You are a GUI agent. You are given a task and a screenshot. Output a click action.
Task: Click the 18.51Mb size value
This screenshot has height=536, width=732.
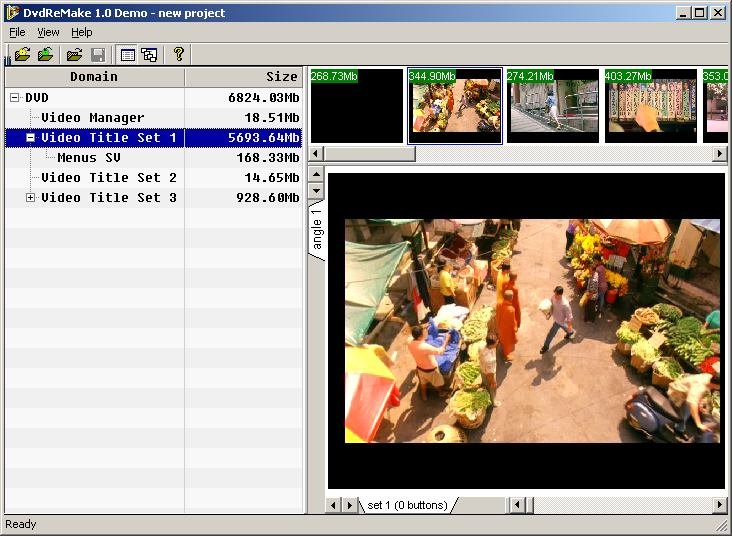[x=272, y=118]
